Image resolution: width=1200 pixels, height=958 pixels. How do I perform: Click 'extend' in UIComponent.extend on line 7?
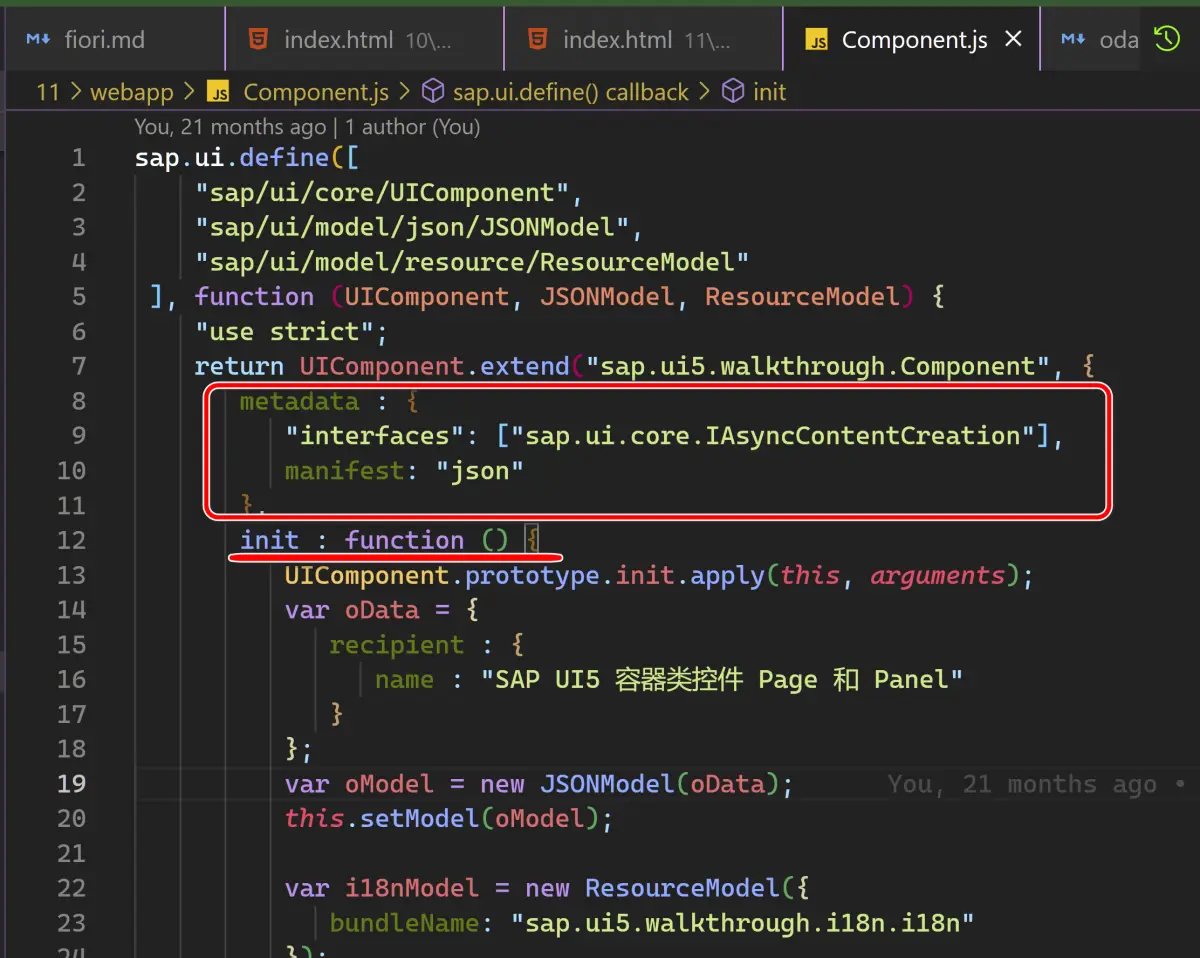coord(524,366)
